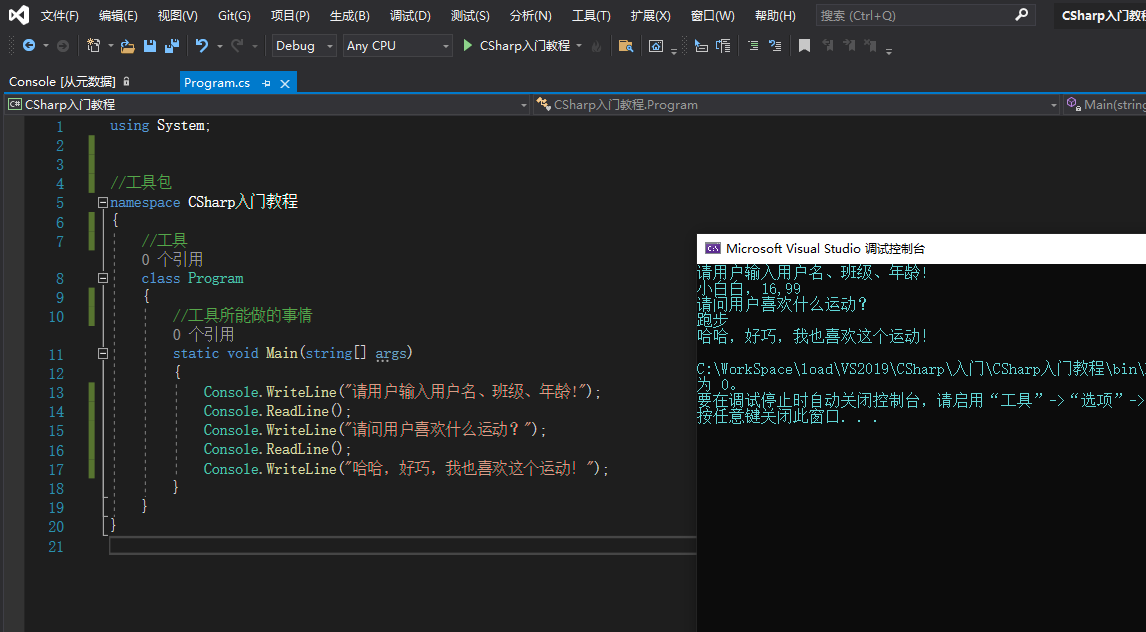Open the 调试(D) menu
The height and width of the screenshot is (632, 1146).
410,15
